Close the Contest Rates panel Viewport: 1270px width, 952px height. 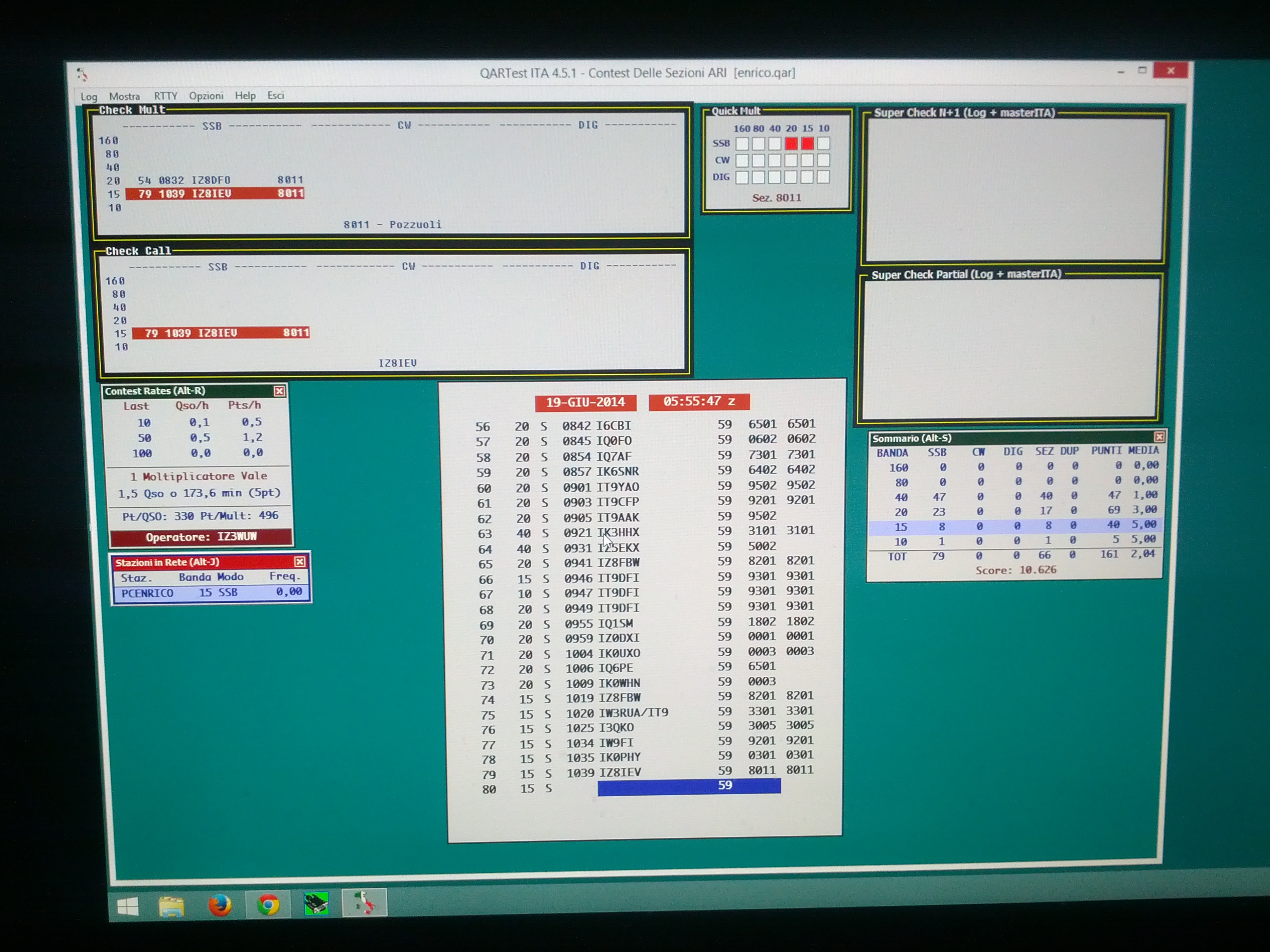(x=279, y=391)
